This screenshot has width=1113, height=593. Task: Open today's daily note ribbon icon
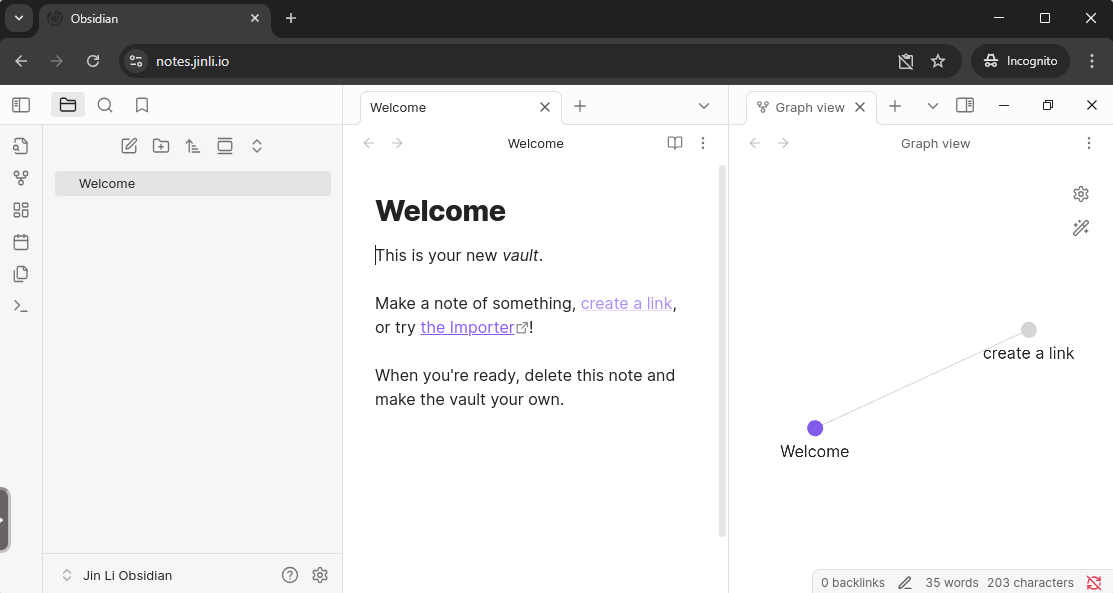coord(21,242)
